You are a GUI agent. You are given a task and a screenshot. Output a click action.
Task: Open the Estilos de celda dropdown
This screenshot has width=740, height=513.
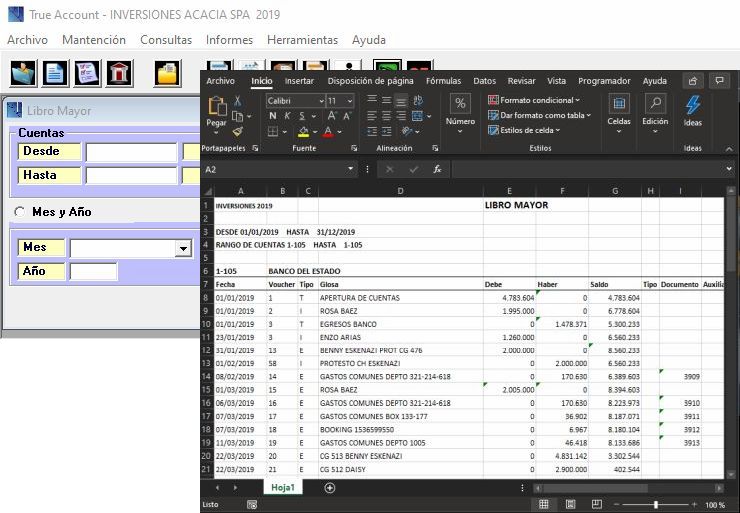(524, 130)
